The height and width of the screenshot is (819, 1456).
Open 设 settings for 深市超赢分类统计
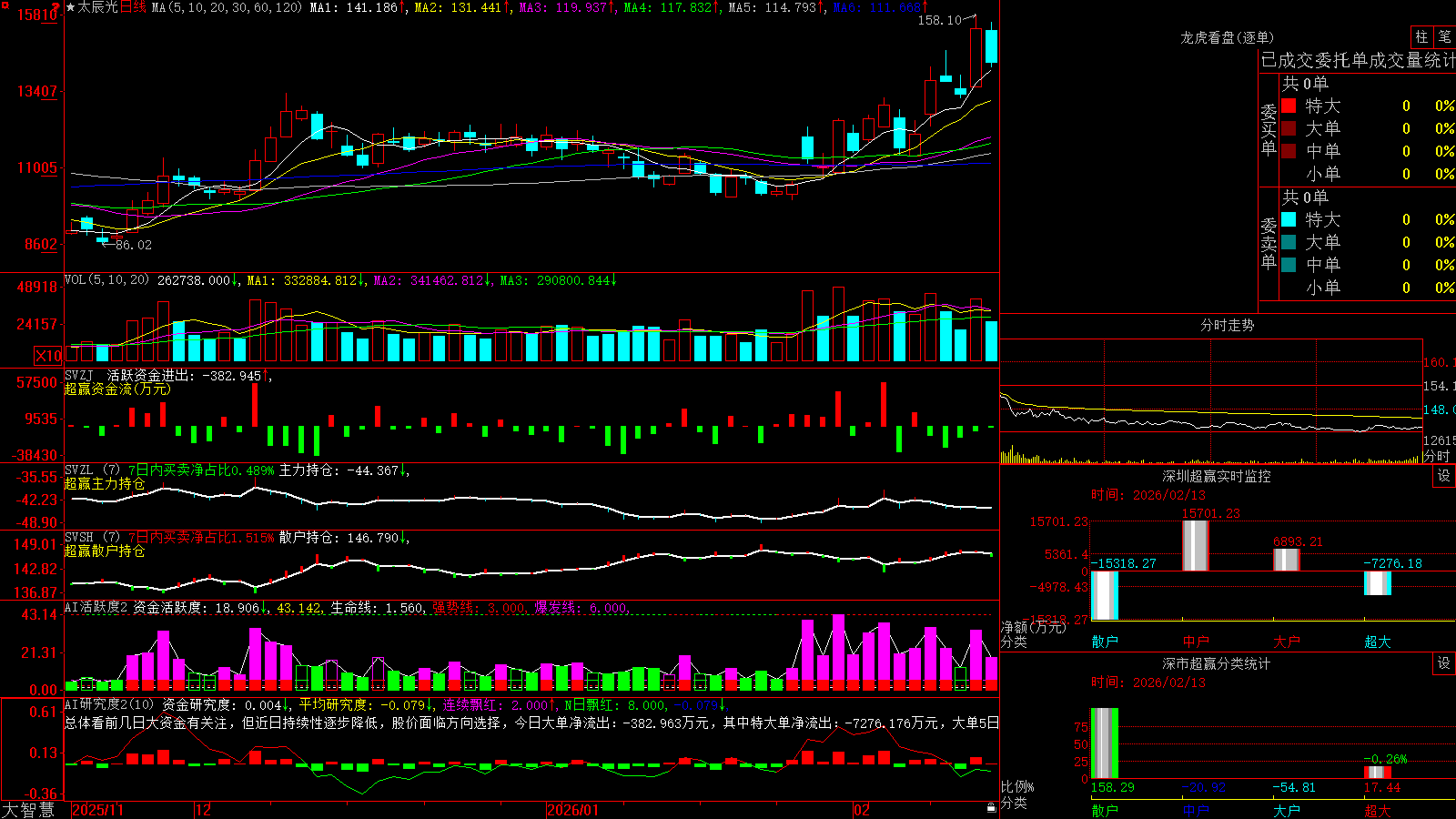(x=1444, y=663)
